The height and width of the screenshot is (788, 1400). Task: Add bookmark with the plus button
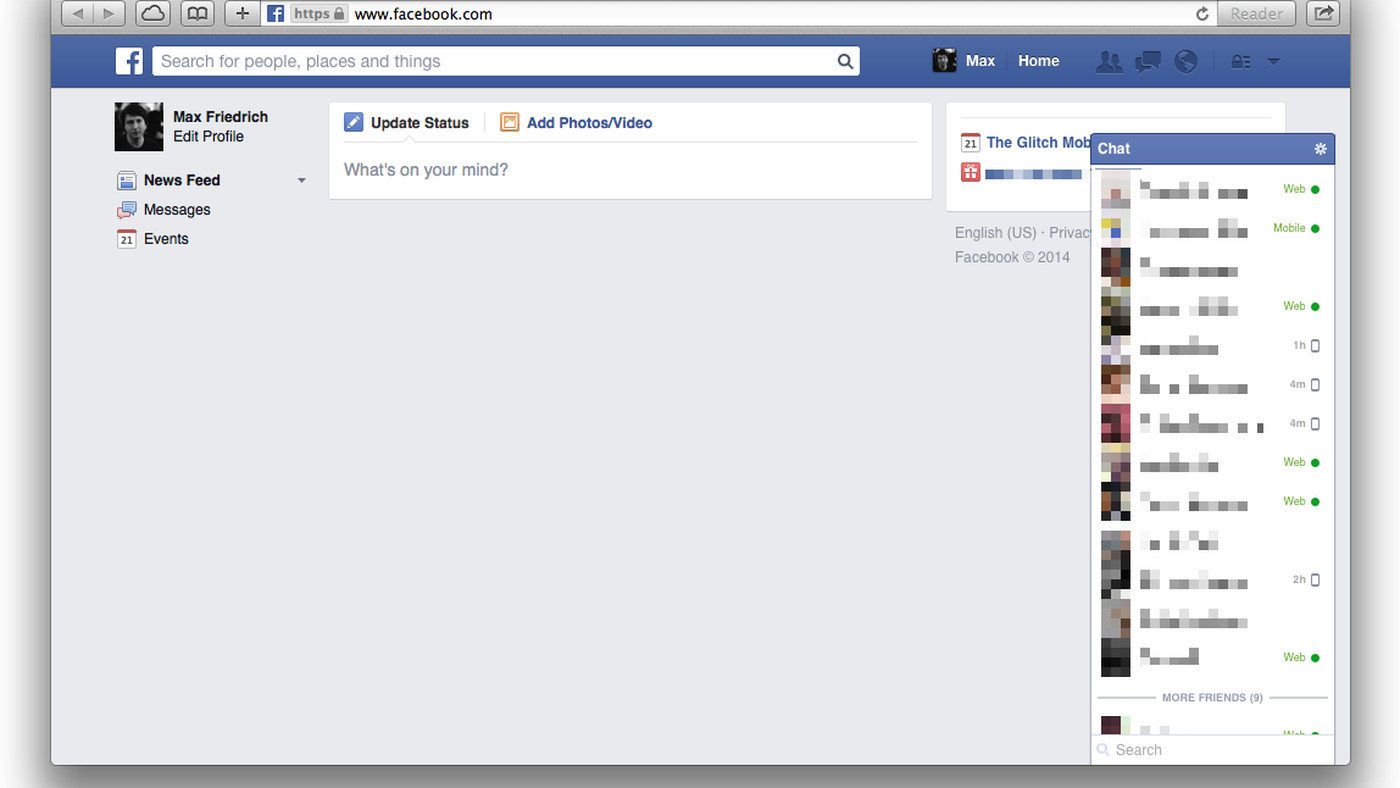tap(243, 13)
